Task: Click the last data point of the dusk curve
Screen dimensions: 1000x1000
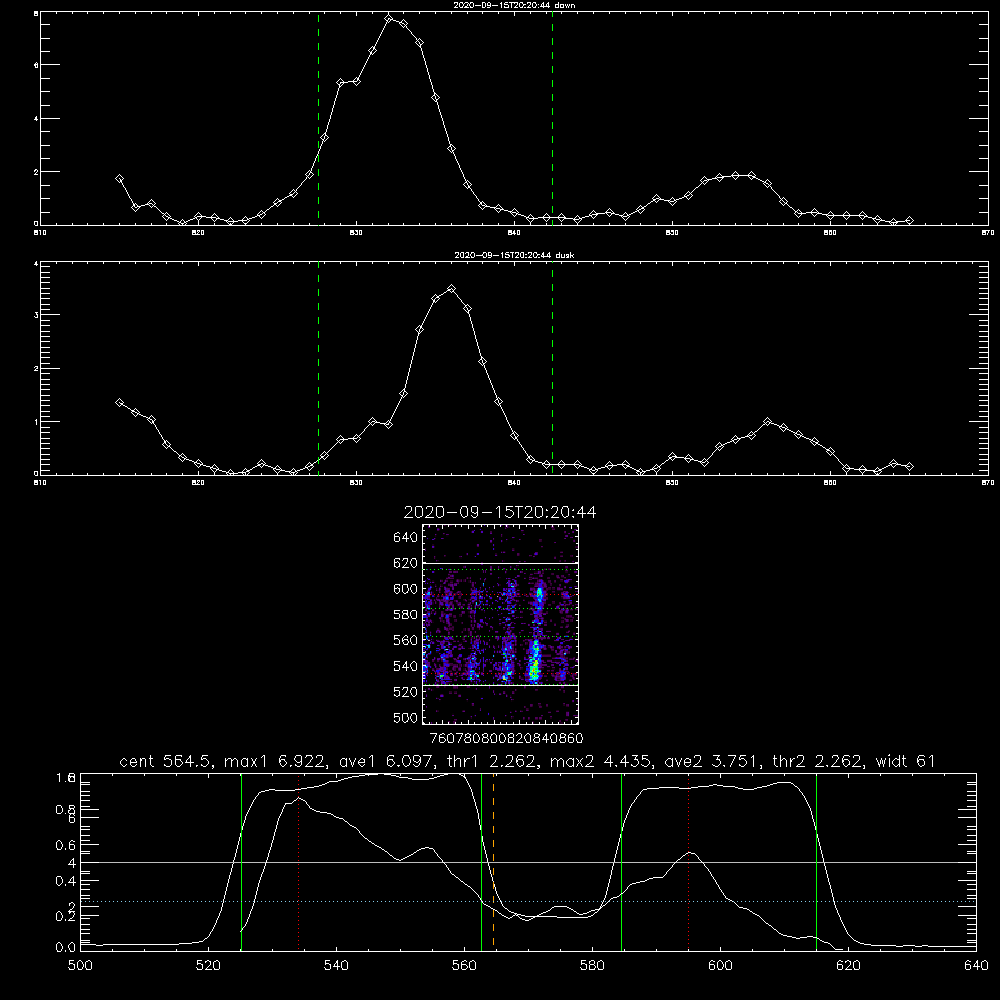Action: (909, 467)
